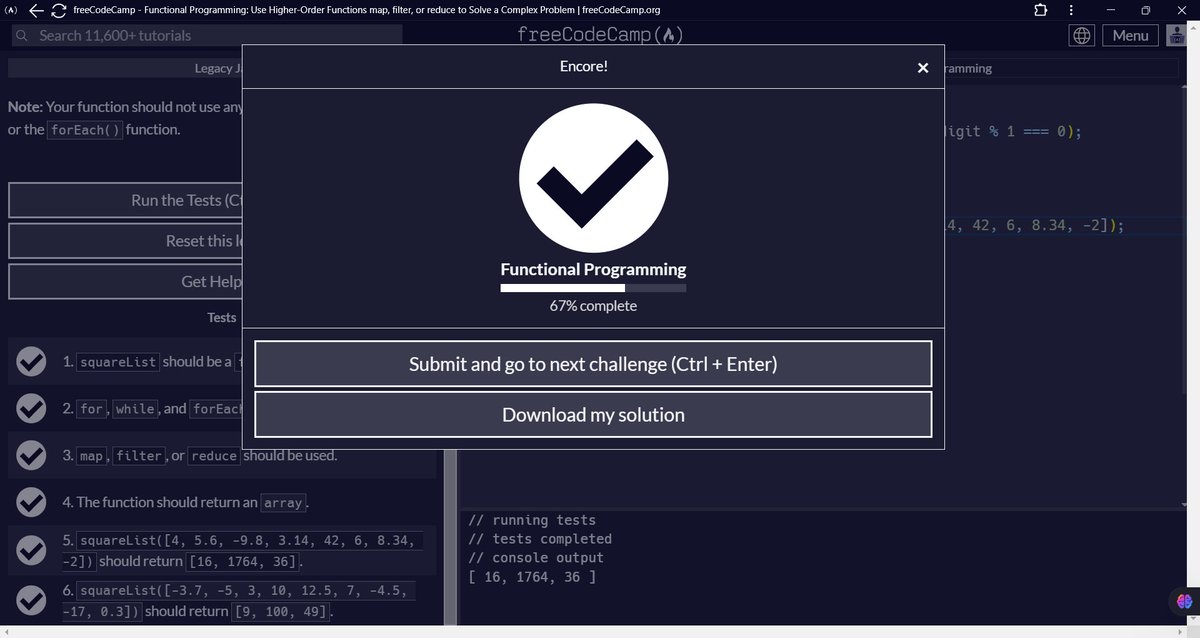
Task: Click Download my solution
Action: [593, 414]
